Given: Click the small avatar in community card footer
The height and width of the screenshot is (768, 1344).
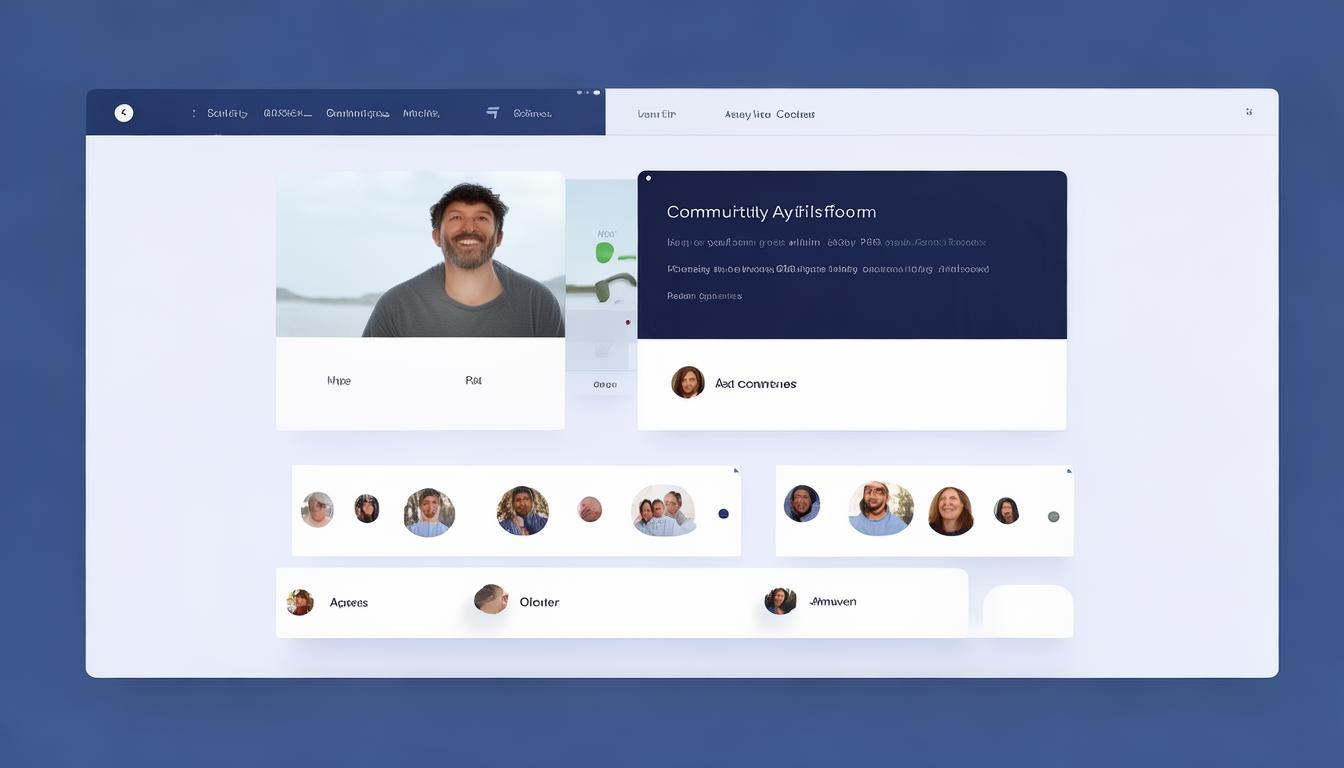Looking at the screenshot, I should (688, 383).
